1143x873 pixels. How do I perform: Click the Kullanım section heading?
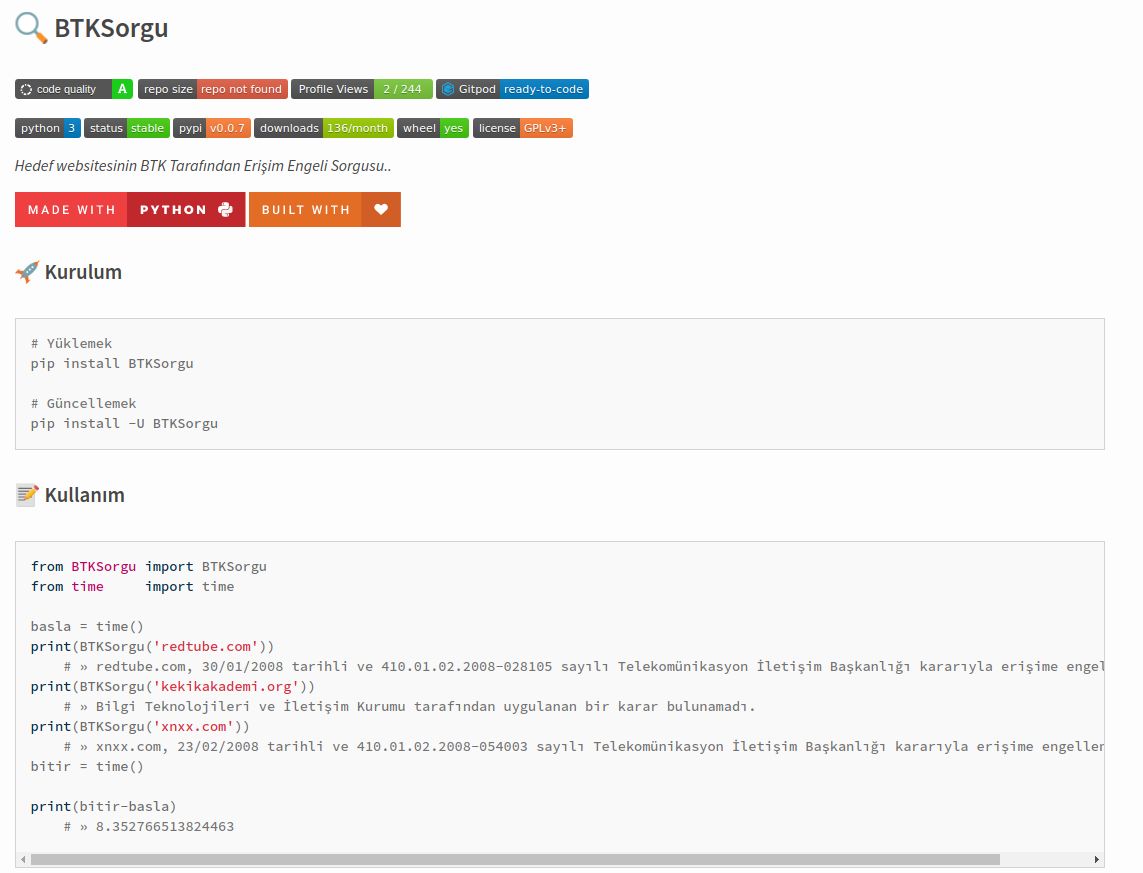tap(85, 495)
